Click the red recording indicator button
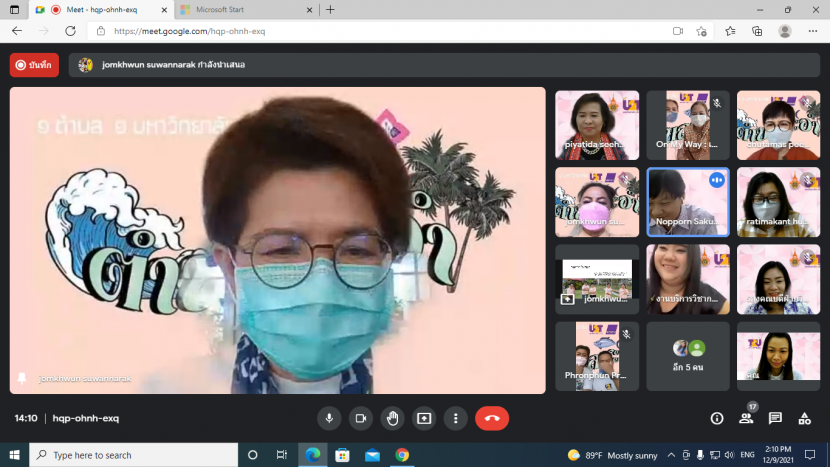Screen dimensions: 830x467 [34, 65]
